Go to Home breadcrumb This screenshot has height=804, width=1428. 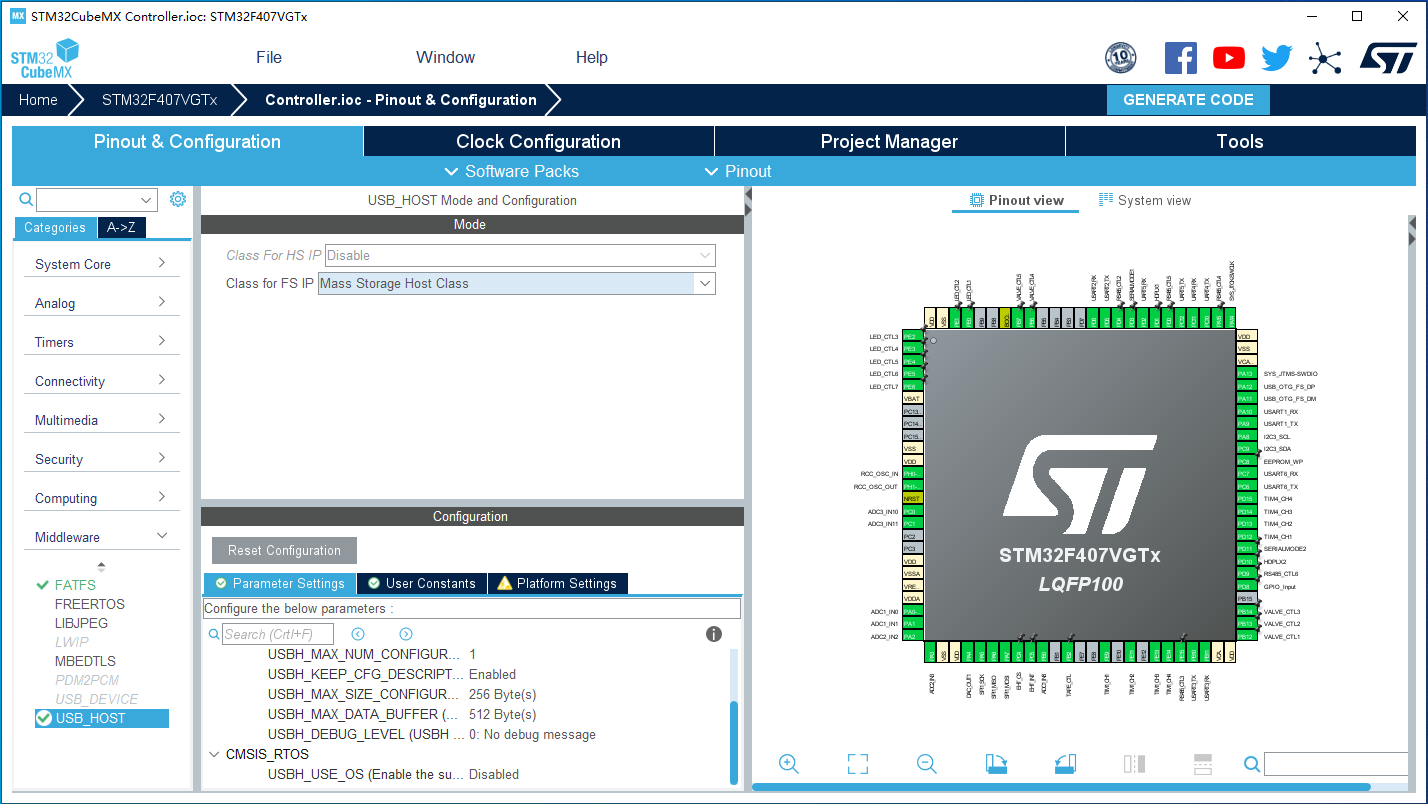point(38,100)
